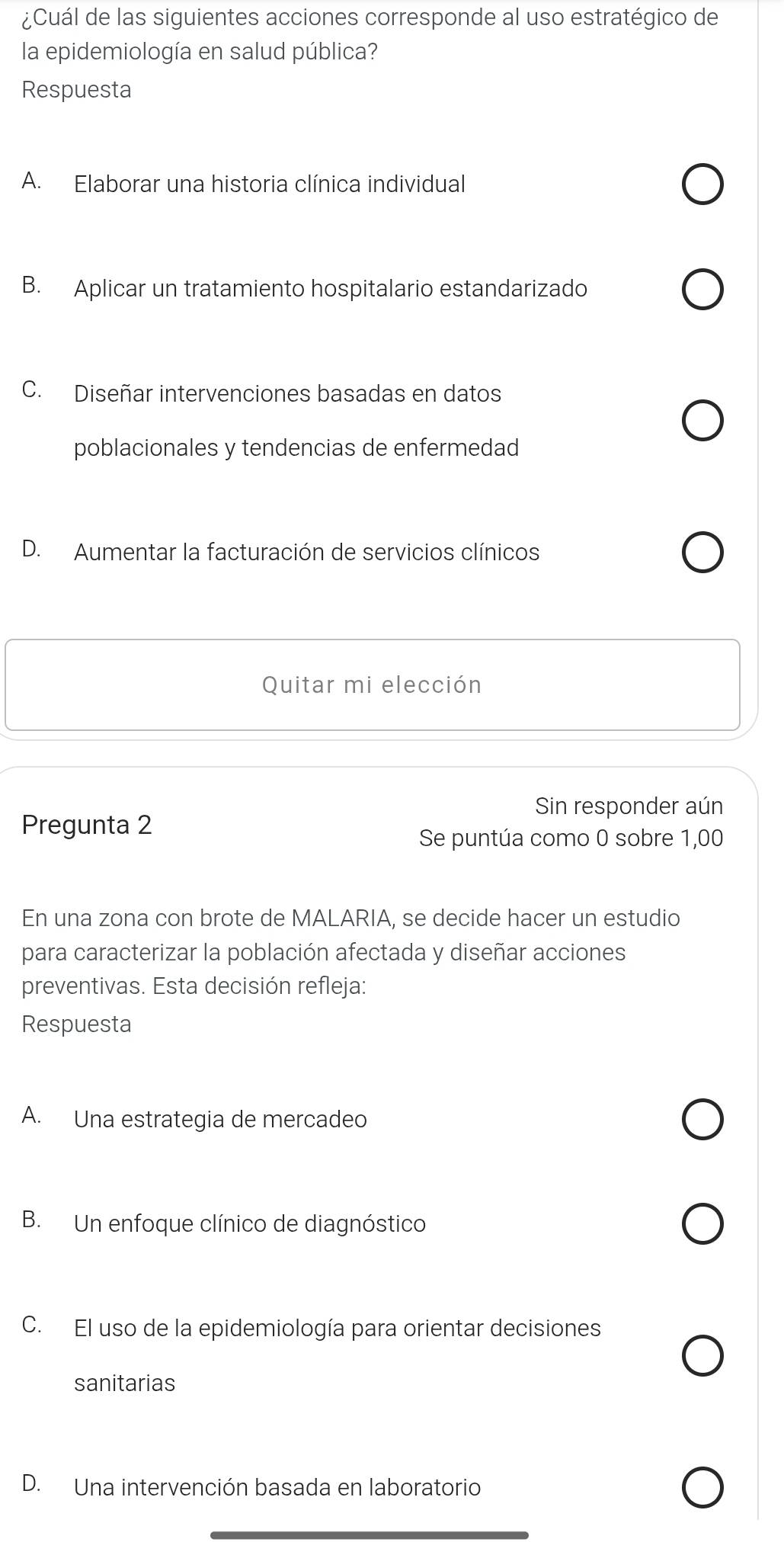
Task: Tap answer text "Un enfoque clínico de diagnóstico"
Action: (250, 1223)
